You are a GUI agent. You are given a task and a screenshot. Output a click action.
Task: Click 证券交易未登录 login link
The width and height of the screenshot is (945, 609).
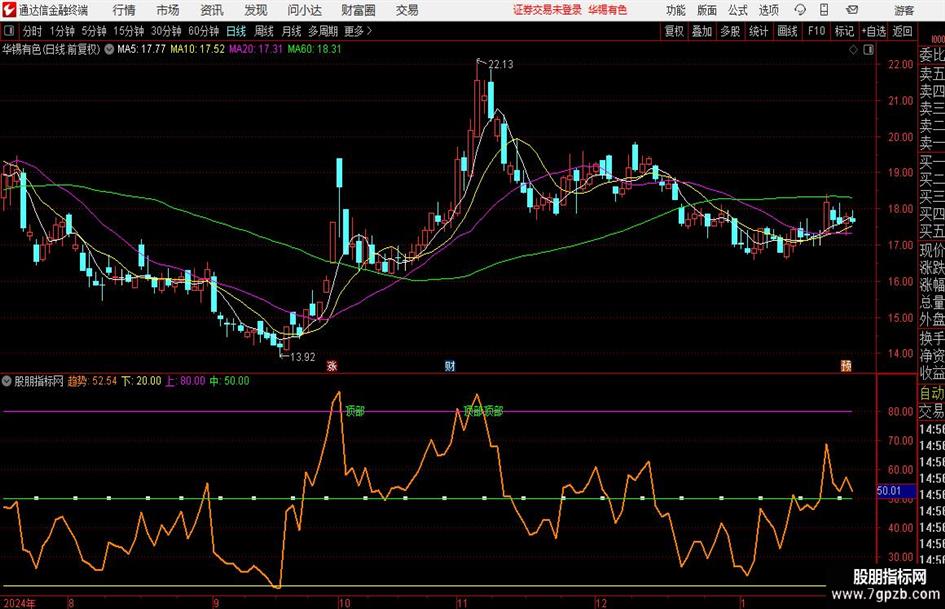click(547, 10)
